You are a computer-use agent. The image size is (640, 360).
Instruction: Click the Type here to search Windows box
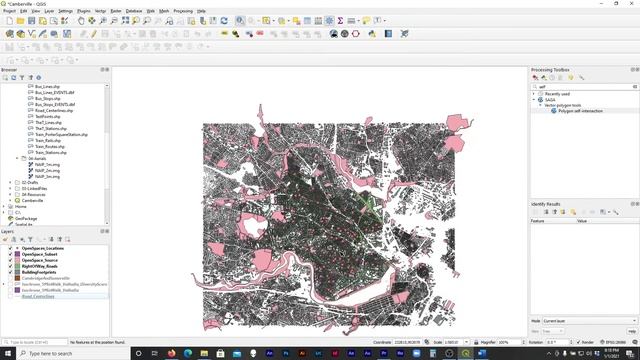pyautogui.click(x=73, y=353)
